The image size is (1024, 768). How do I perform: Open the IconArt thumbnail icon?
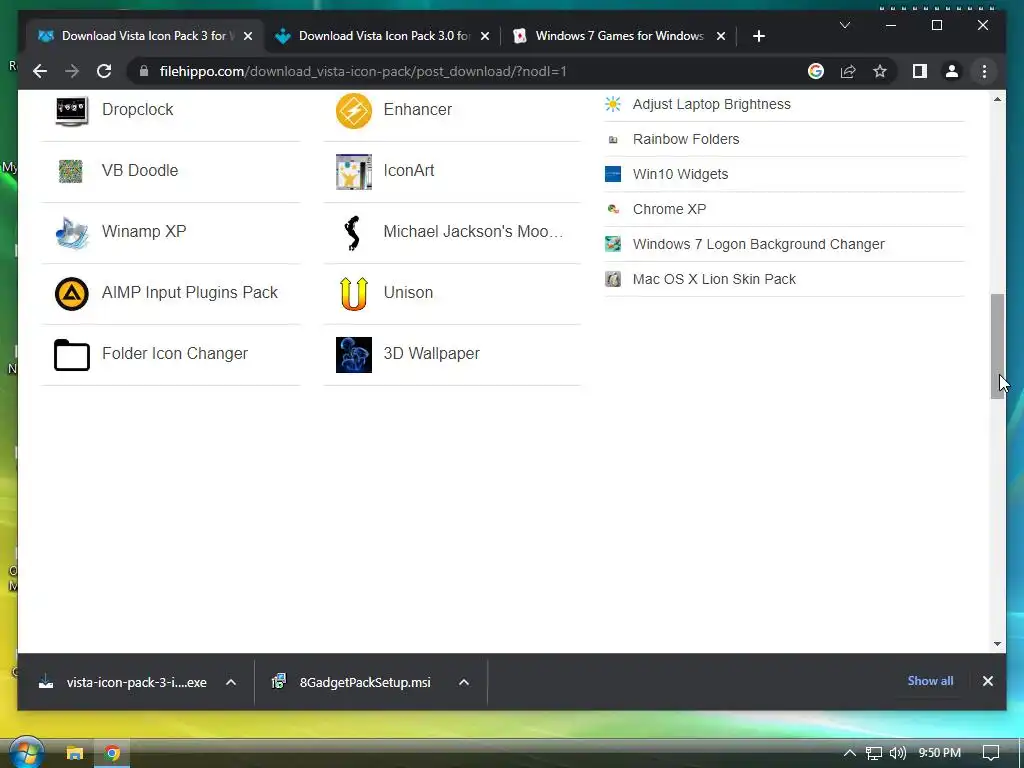[353, 171]
